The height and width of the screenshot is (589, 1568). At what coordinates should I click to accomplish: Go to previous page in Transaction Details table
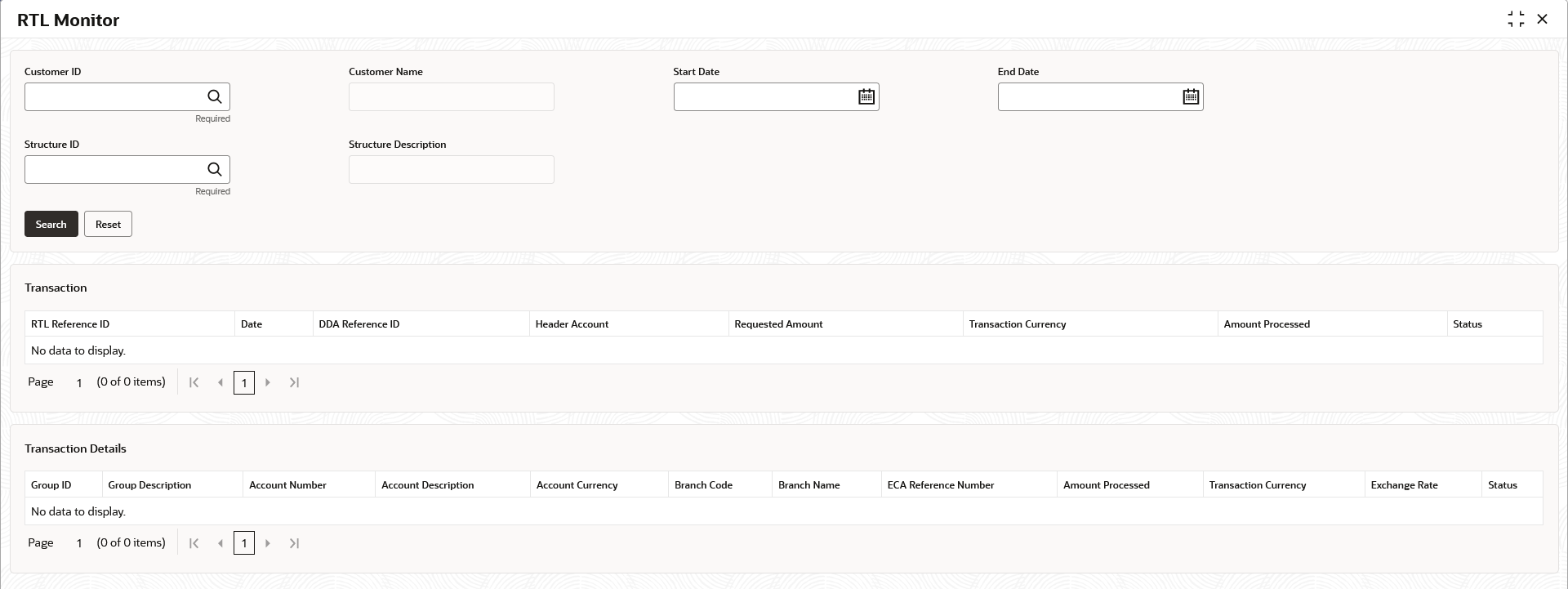[220, 543]
